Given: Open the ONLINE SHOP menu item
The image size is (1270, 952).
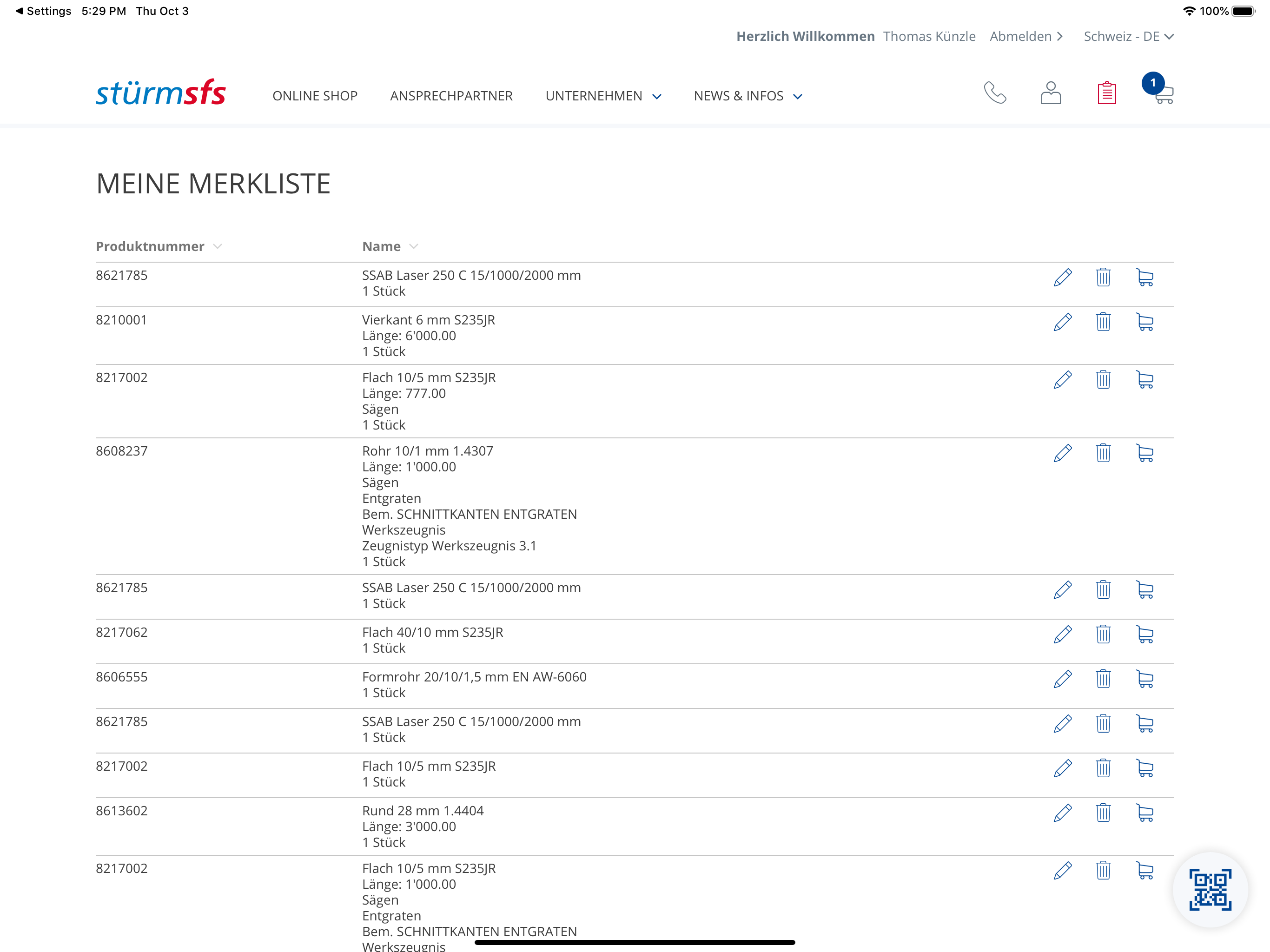Looking at the screenshot, I should click(315, 96).
